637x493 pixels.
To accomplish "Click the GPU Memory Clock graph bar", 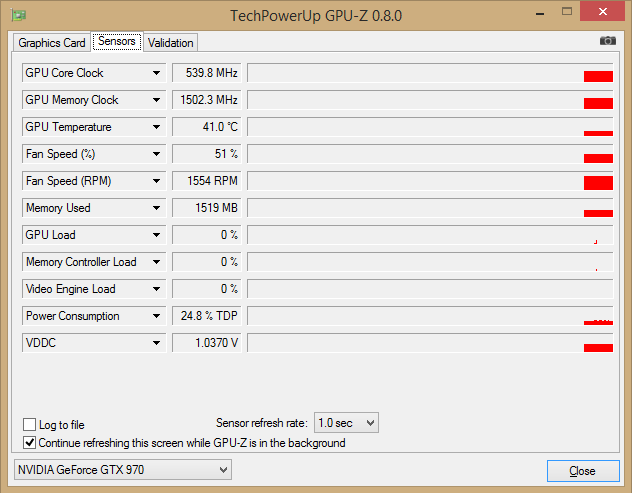I will 430,100.
